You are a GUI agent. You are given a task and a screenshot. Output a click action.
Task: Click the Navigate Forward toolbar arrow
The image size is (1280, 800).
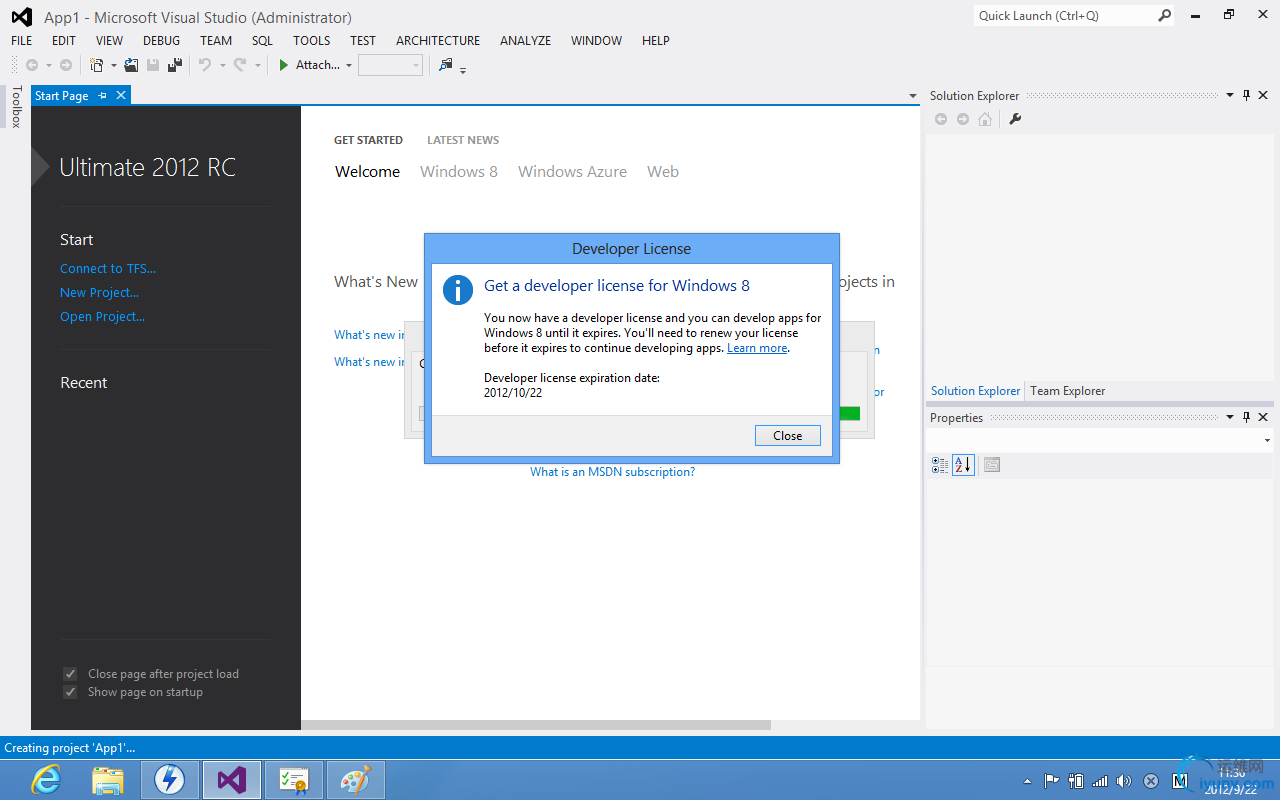[x=66, y=65]
